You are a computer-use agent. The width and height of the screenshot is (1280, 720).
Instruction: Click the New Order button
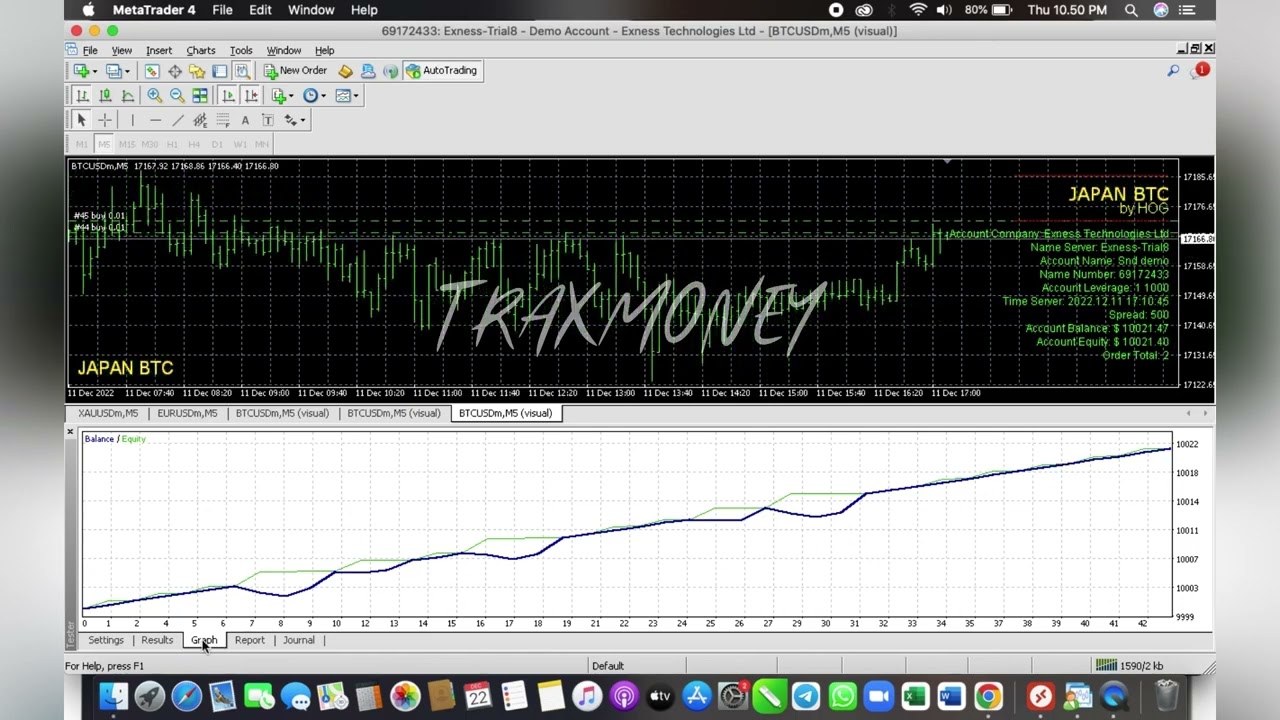coord(295,71)
